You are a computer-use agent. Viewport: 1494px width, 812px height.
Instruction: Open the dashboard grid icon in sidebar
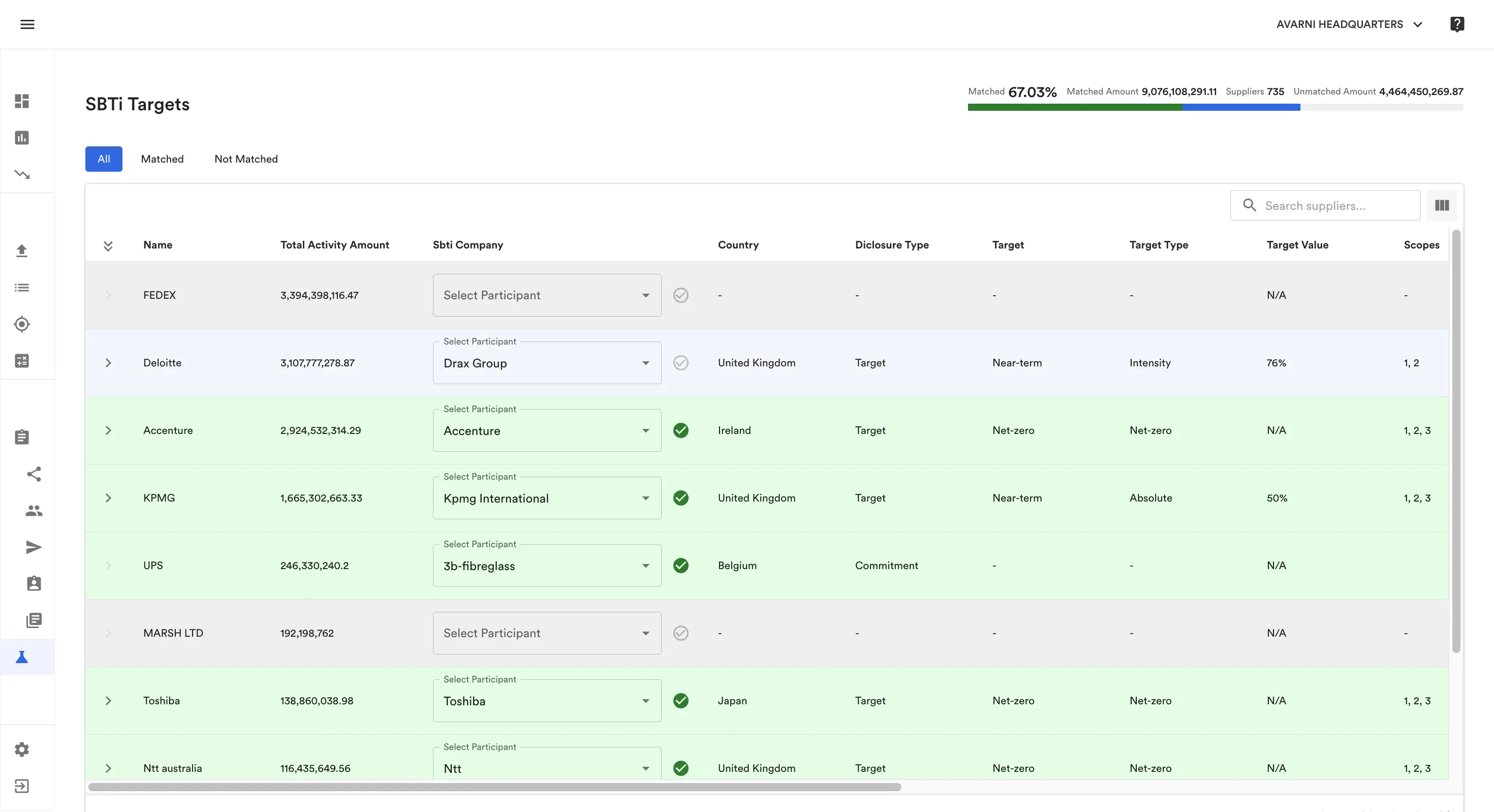pos(22,101)
